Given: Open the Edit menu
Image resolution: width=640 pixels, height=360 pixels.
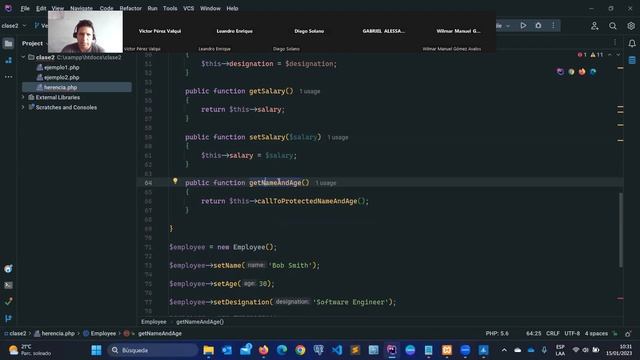Looking at the screenshot, I should (41, 8).
